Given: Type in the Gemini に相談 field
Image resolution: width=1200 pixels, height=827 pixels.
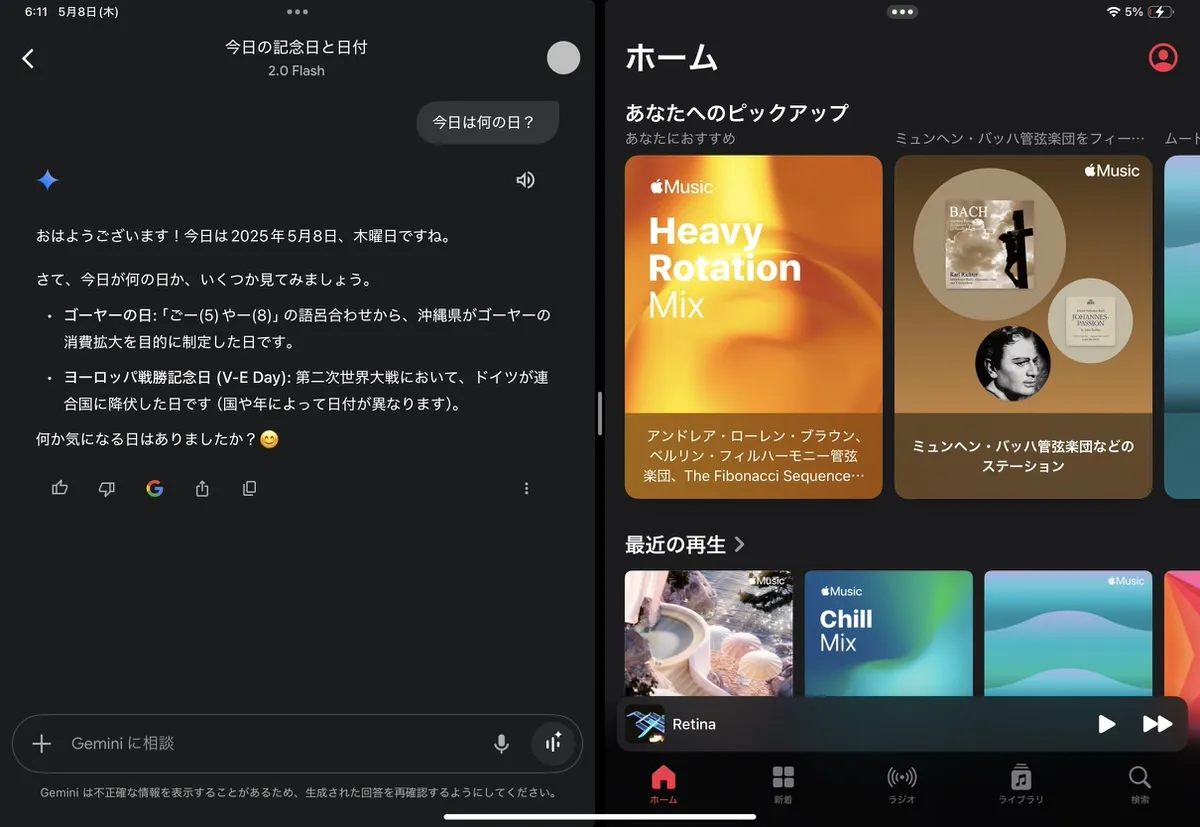Looking at the screenshot, I should (x=270, y=743).
